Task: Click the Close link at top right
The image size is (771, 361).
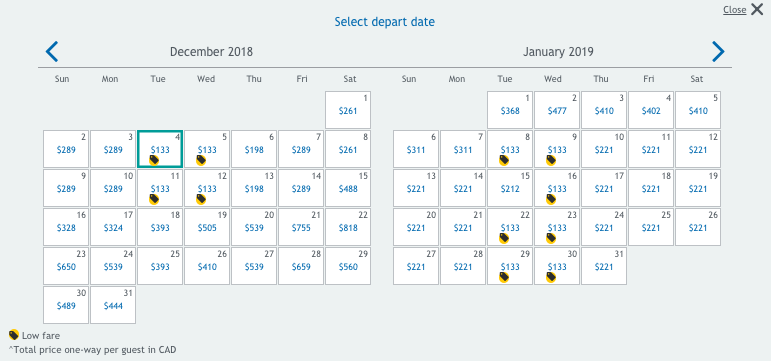Action: click(734, 10)
